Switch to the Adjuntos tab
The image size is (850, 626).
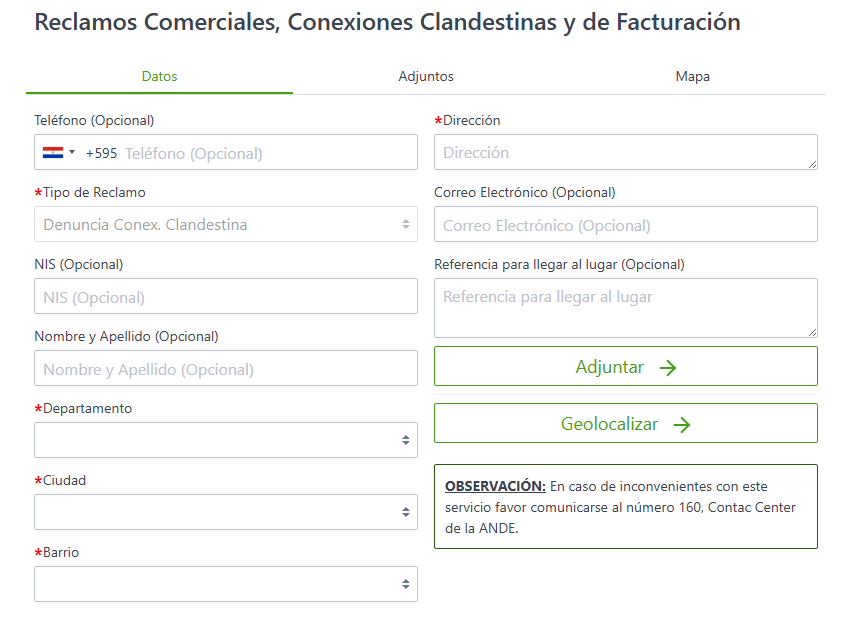[425, 76]
